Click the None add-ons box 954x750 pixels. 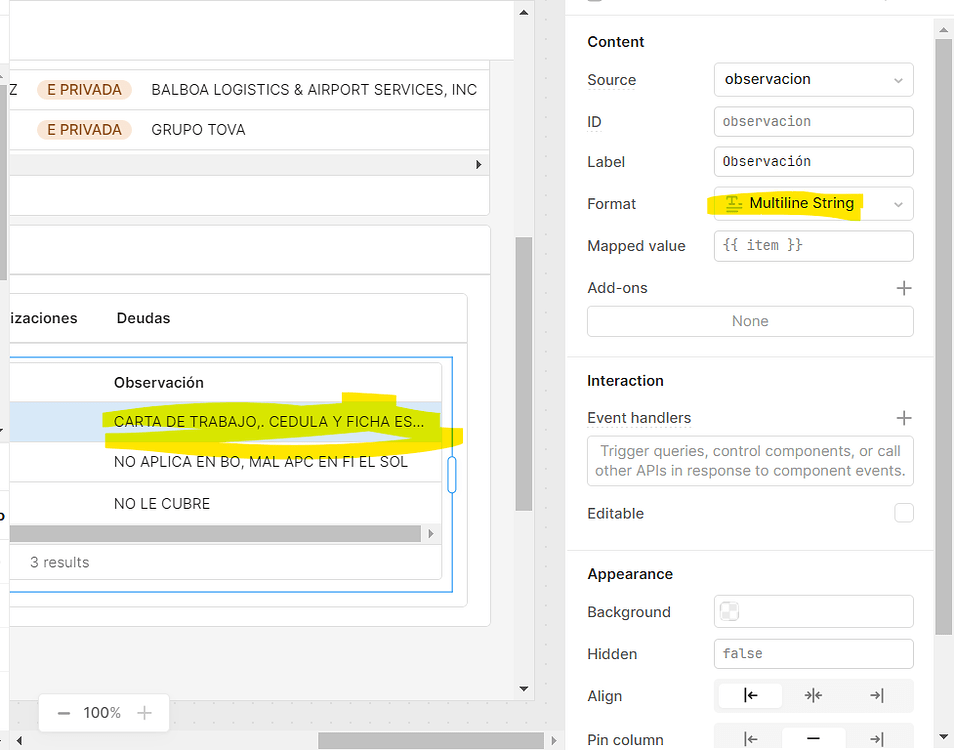coord(750,321)
